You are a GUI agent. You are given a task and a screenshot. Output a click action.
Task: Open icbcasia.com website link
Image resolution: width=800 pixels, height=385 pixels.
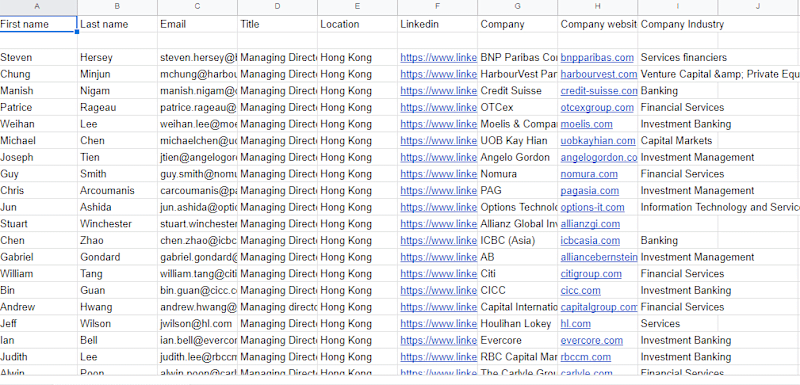[x=590, y=241]
